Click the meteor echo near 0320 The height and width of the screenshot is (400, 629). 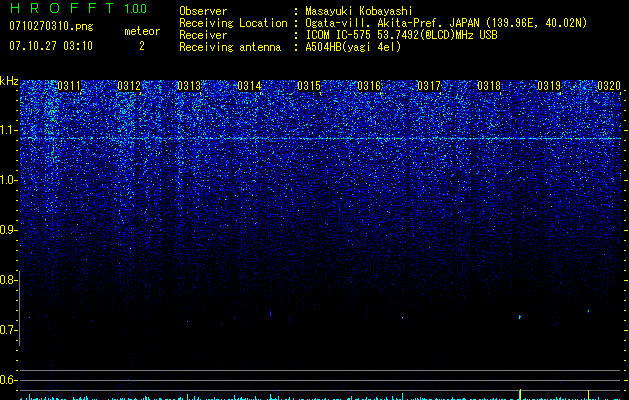click(x=588, y=311)
